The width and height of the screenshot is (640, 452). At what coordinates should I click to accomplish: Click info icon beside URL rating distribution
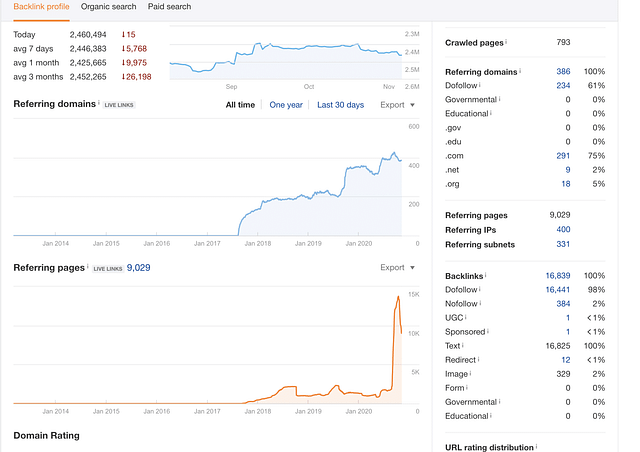[536, 447]
